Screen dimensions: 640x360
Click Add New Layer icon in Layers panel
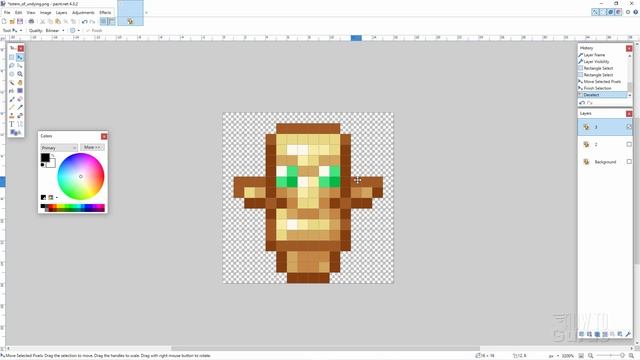(x=582, y=334)
